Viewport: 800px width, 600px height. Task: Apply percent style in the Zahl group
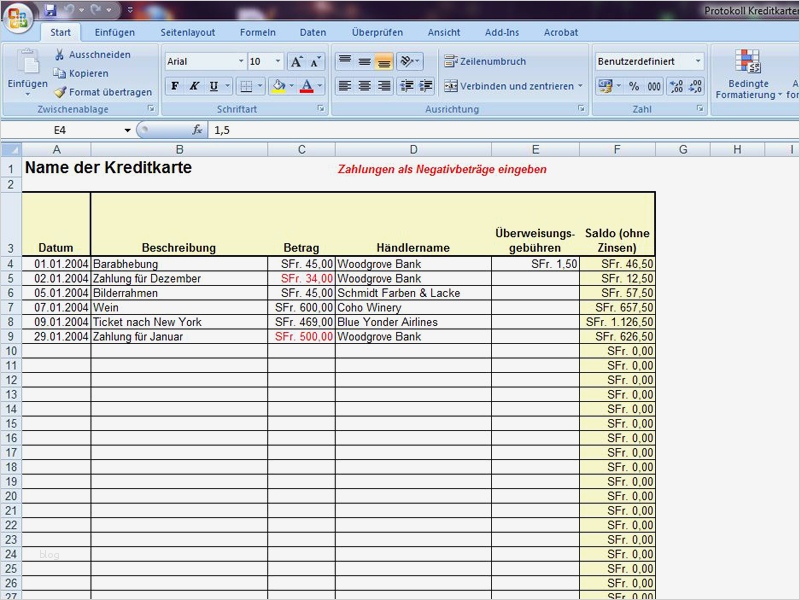pyautogui.click(x=632, y=84)
